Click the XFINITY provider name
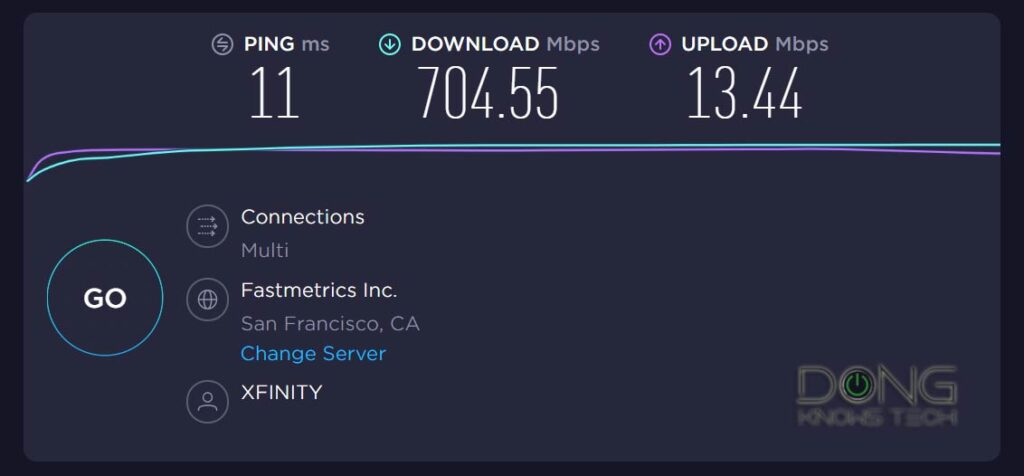The width and height of the screenshot is (1024, 476). tap(281, 392)
